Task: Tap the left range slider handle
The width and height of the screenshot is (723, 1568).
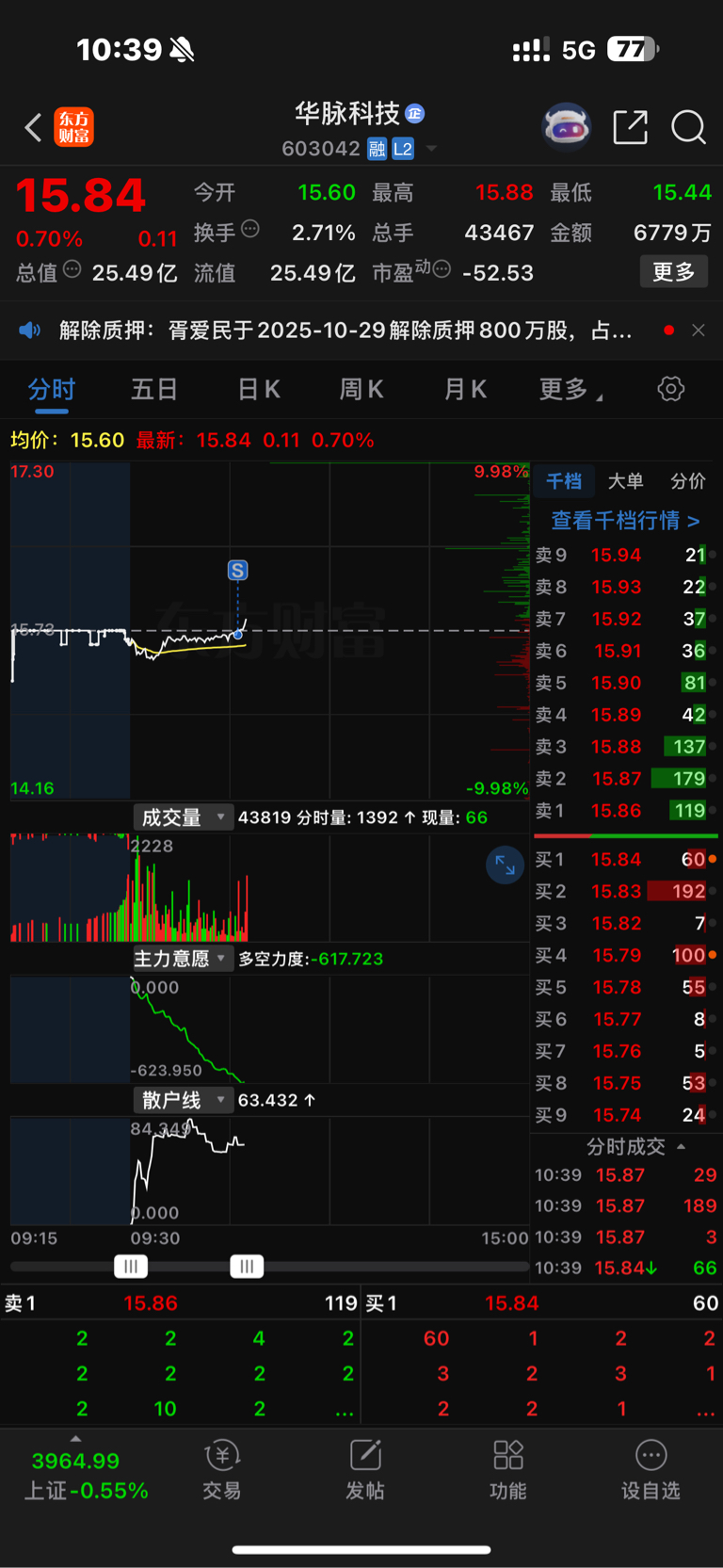Action: tap(131, 1267)
